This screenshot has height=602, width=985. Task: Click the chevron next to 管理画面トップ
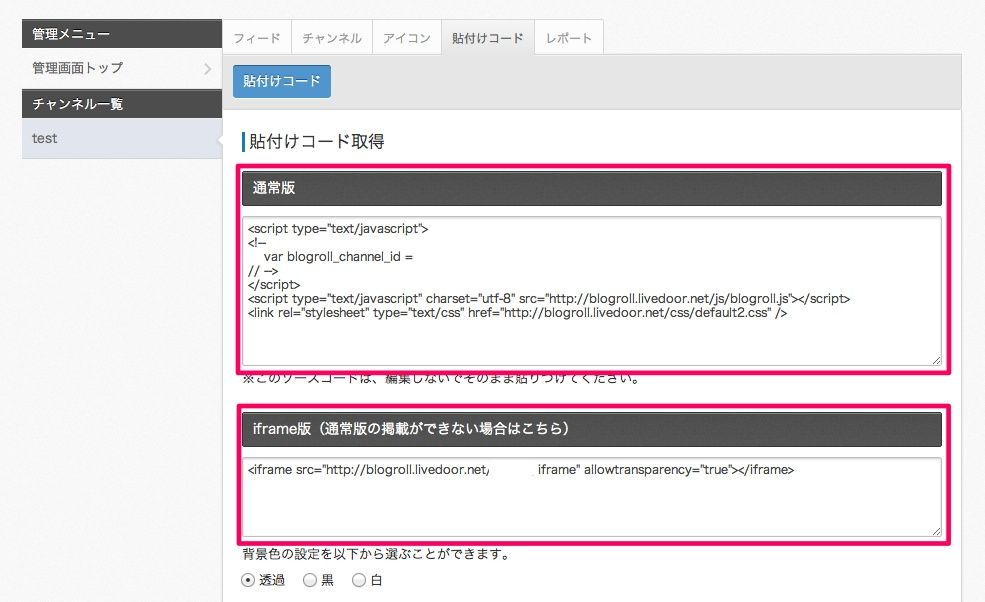click(x=207, y=68)
